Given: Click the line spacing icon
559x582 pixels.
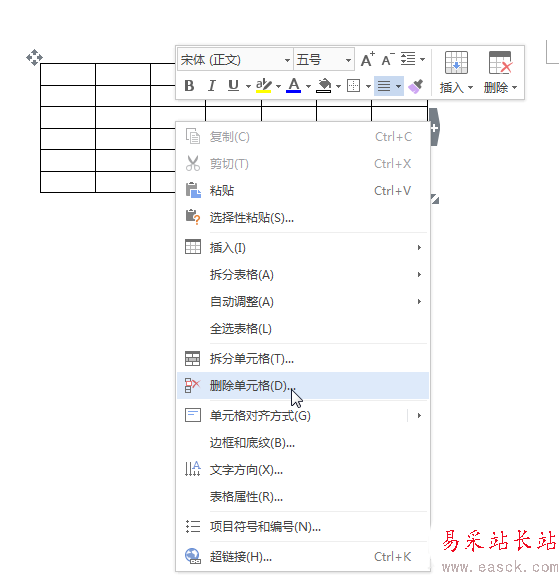Looking at the screenshot, I should click(x=408, y=59).
